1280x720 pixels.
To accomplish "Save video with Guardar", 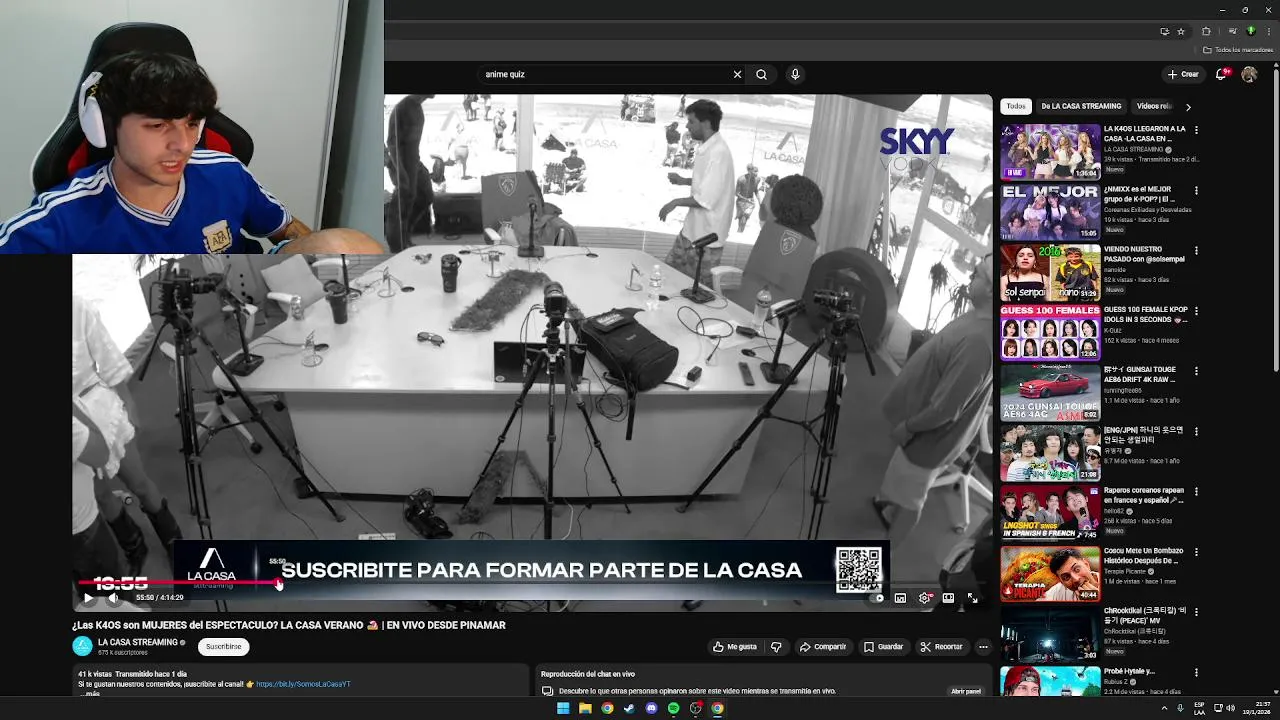I will tap(883, 647).
